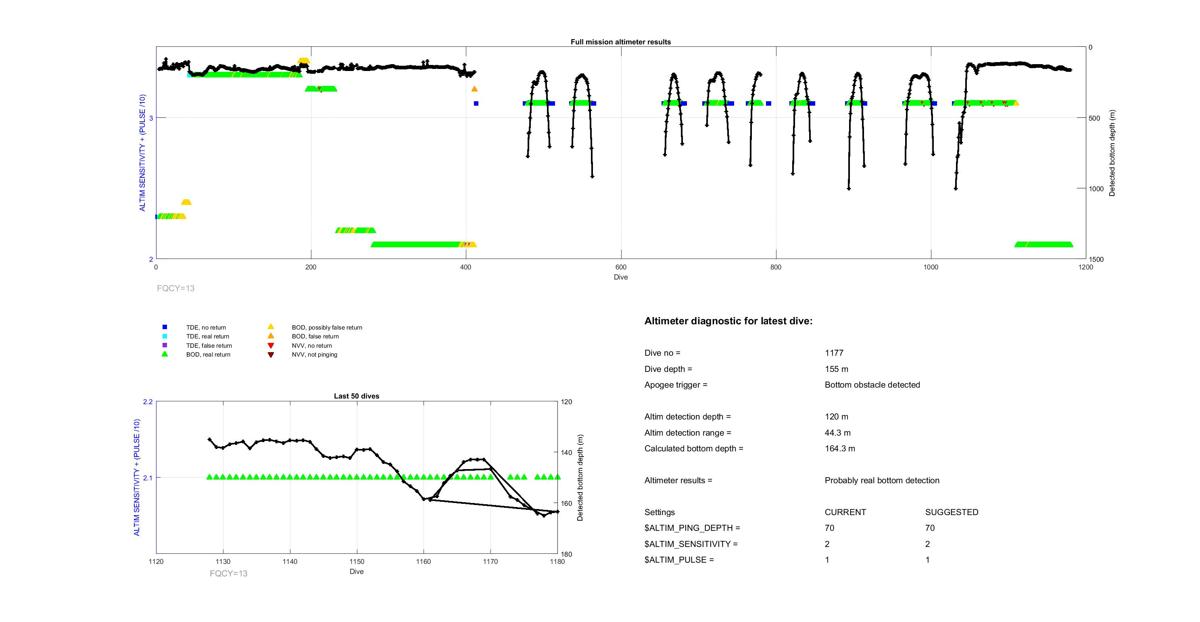Click the 'Dive no =' label
The height and width of the screenshot is (622, 1200).
coord(662,353)
